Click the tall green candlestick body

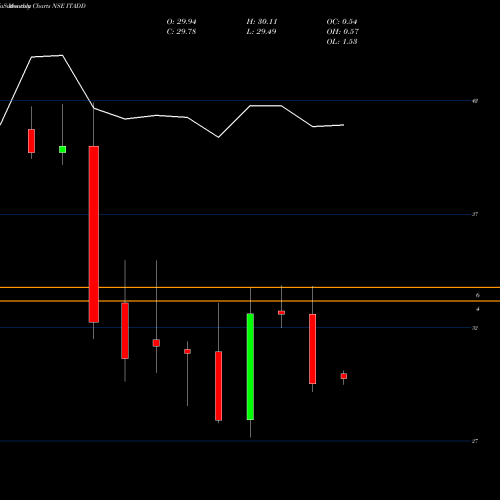250,367
